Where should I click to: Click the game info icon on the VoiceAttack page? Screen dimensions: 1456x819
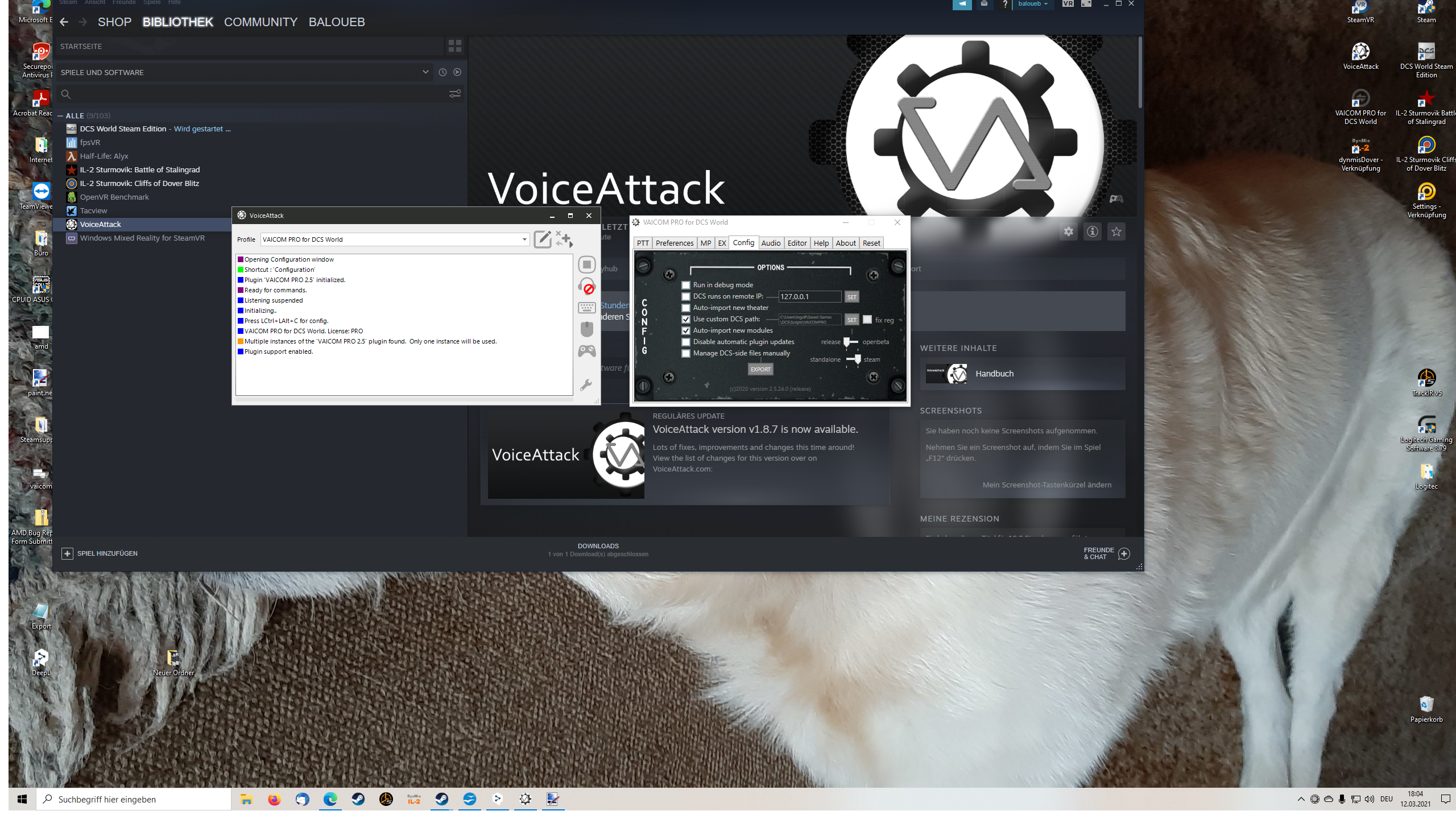pos(1093,231)
